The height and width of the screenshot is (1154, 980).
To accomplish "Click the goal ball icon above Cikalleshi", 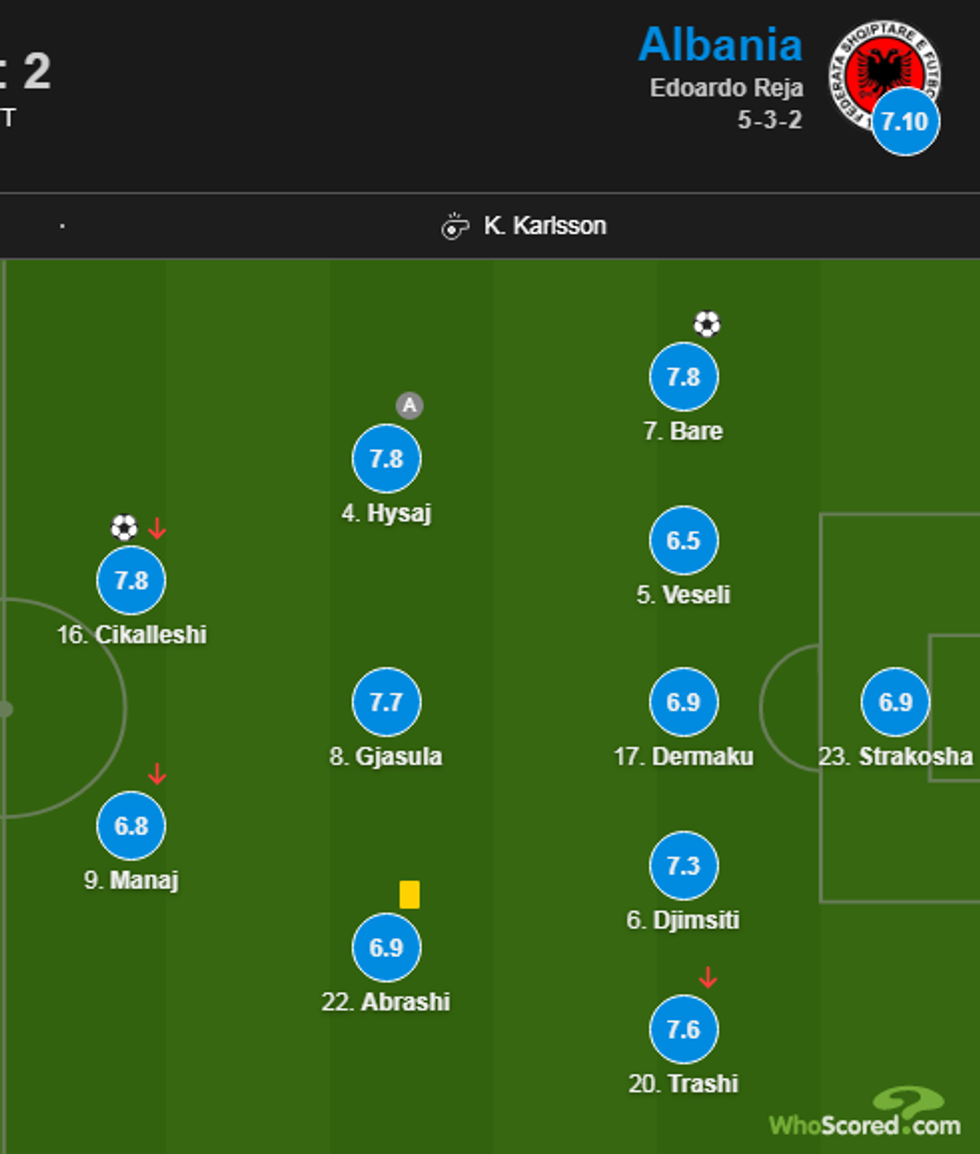I will point(123,527).
